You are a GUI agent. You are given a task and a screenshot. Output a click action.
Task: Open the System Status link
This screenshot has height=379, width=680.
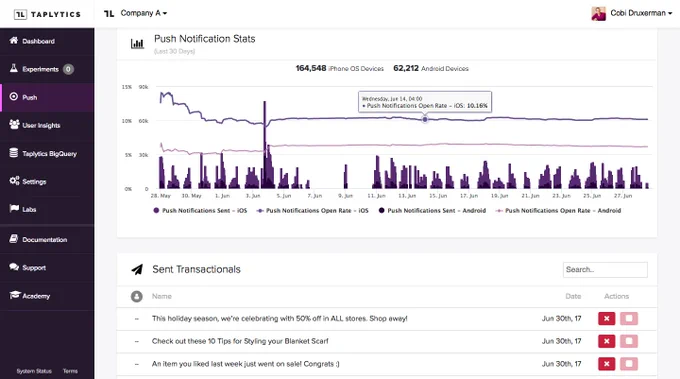[34, 371]
